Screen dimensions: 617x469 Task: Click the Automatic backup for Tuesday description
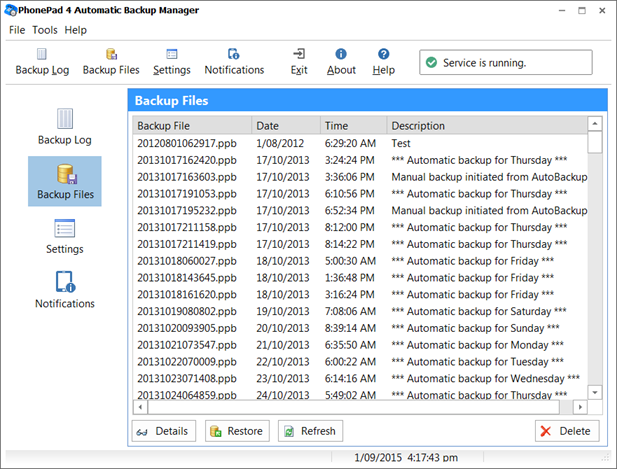(478, 362)
